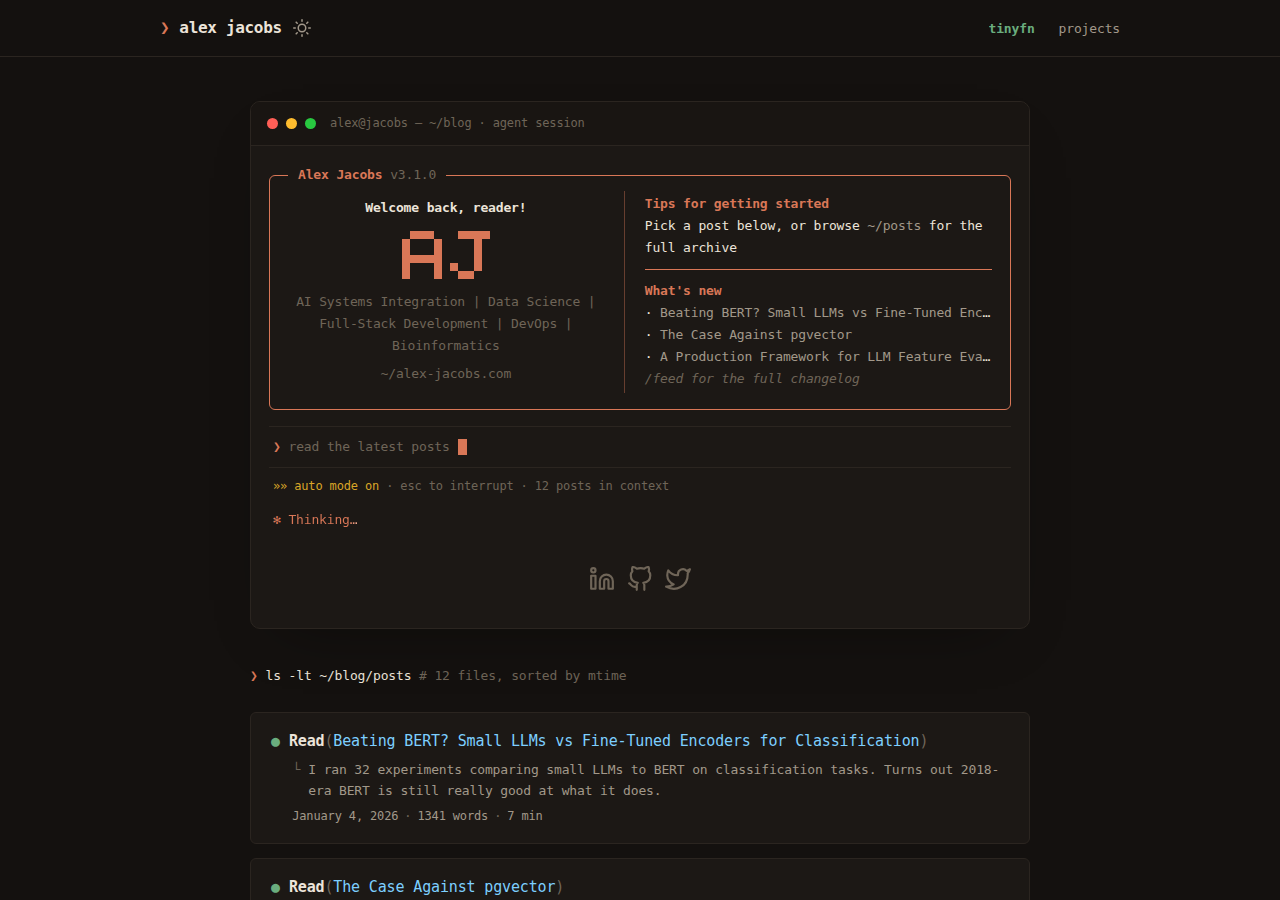The width and height of the screenshot is (1280, 900).
Task: Go to the tinyfn nav link
Action: 1011,28
